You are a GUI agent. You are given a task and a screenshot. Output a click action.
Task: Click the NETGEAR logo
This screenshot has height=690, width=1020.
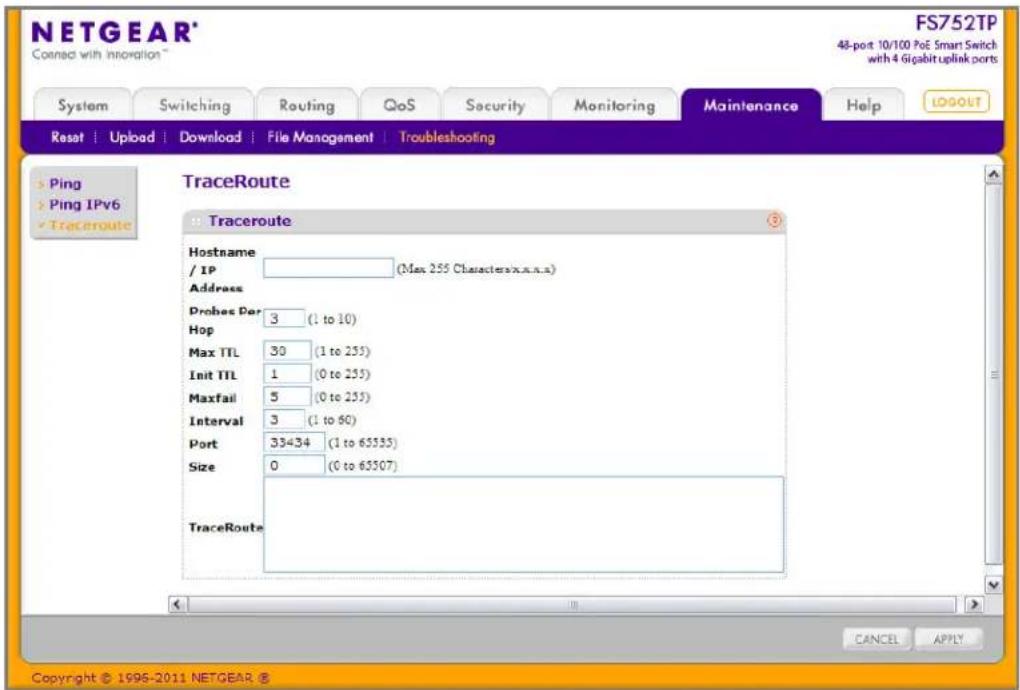tap(114, 33)
